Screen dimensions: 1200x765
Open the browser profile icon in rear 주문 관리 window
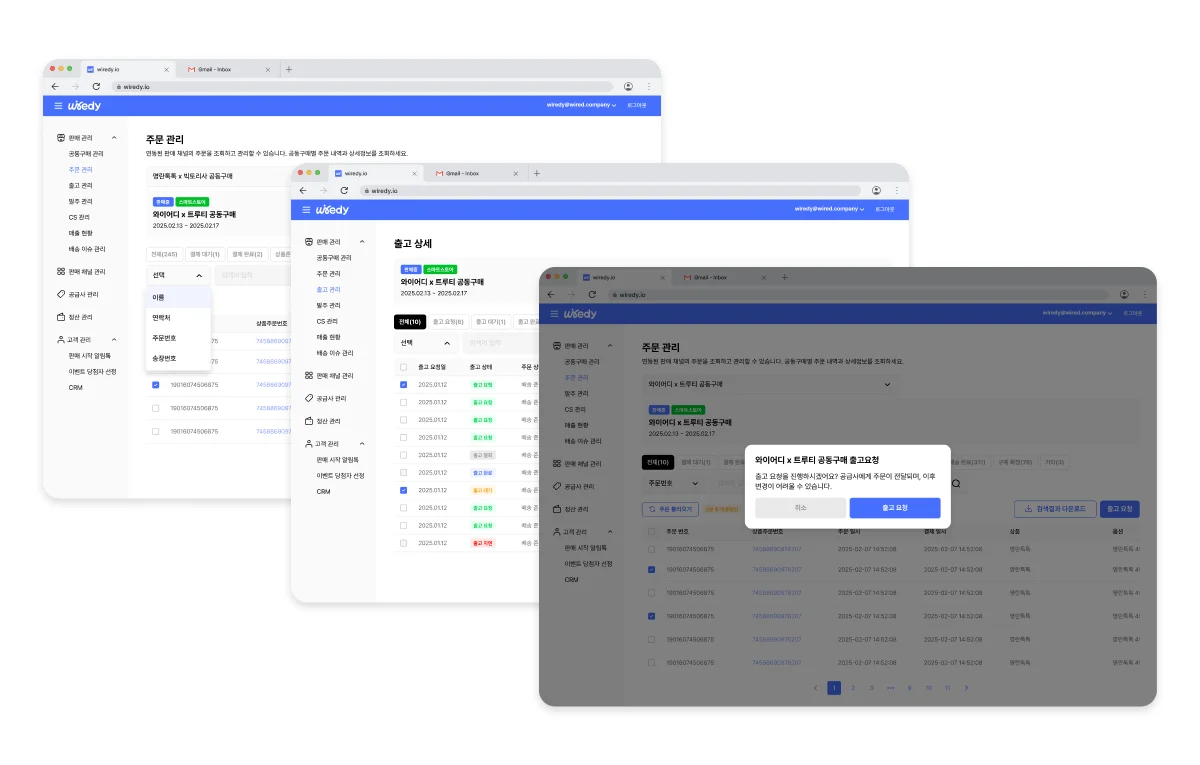point(628,87)
